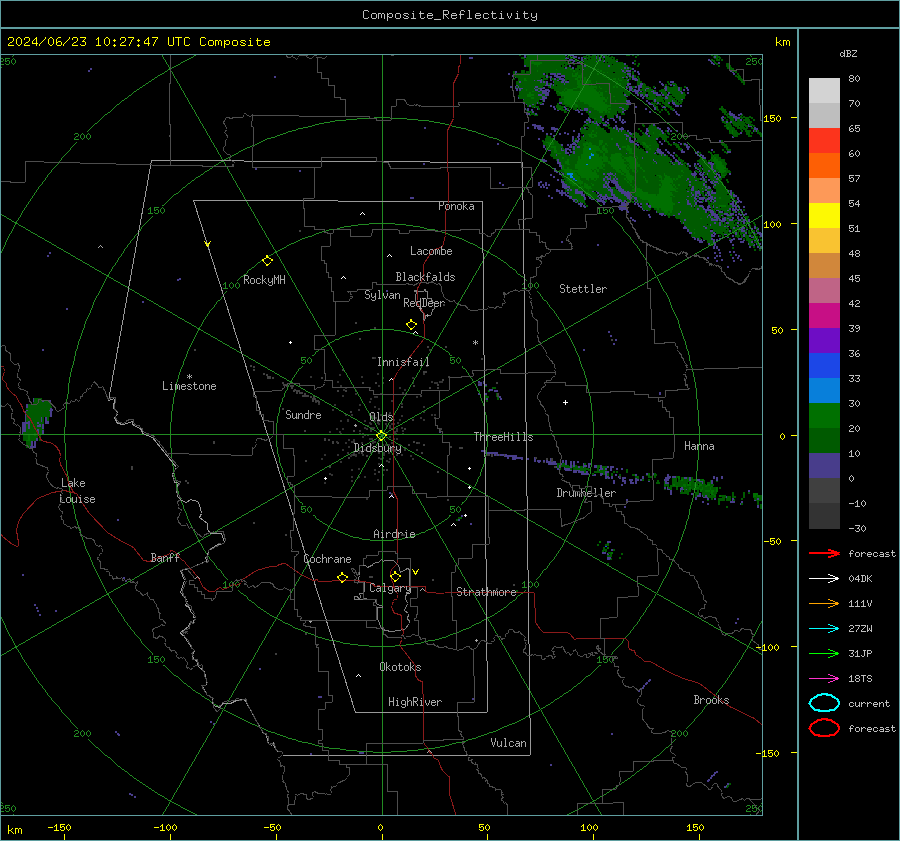Click the Calgary map label

390,588
